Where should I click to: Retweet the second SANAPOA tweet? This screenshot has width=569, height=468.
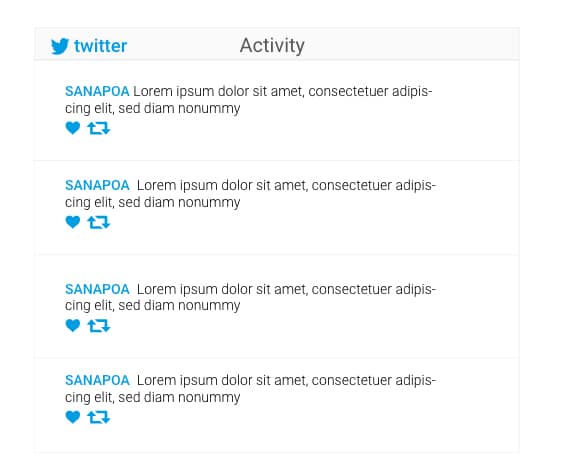[x=98, y=222]
